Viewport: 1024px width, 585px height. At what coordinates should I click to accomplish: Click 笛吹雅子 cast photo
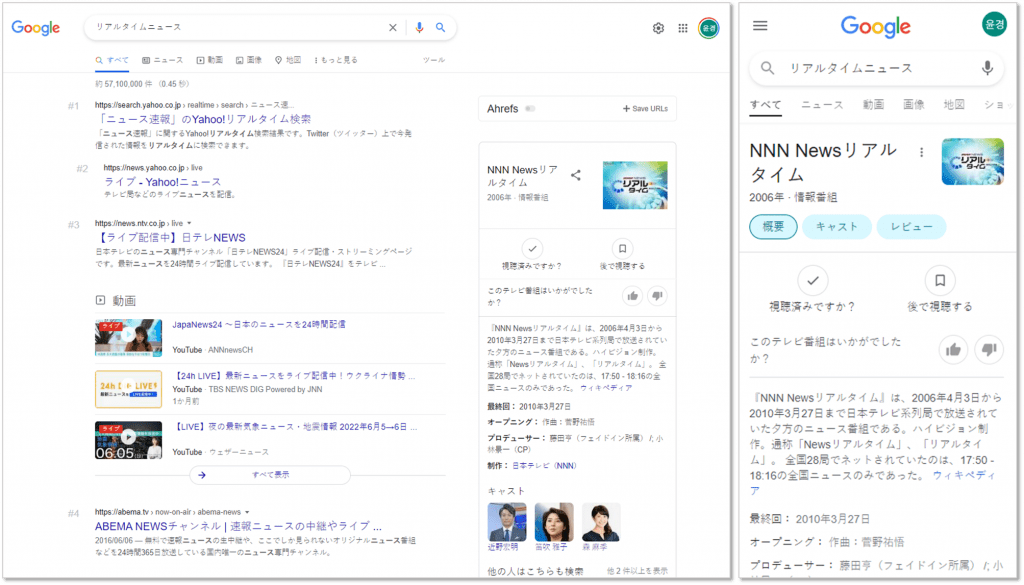click(x=554, y=522)
